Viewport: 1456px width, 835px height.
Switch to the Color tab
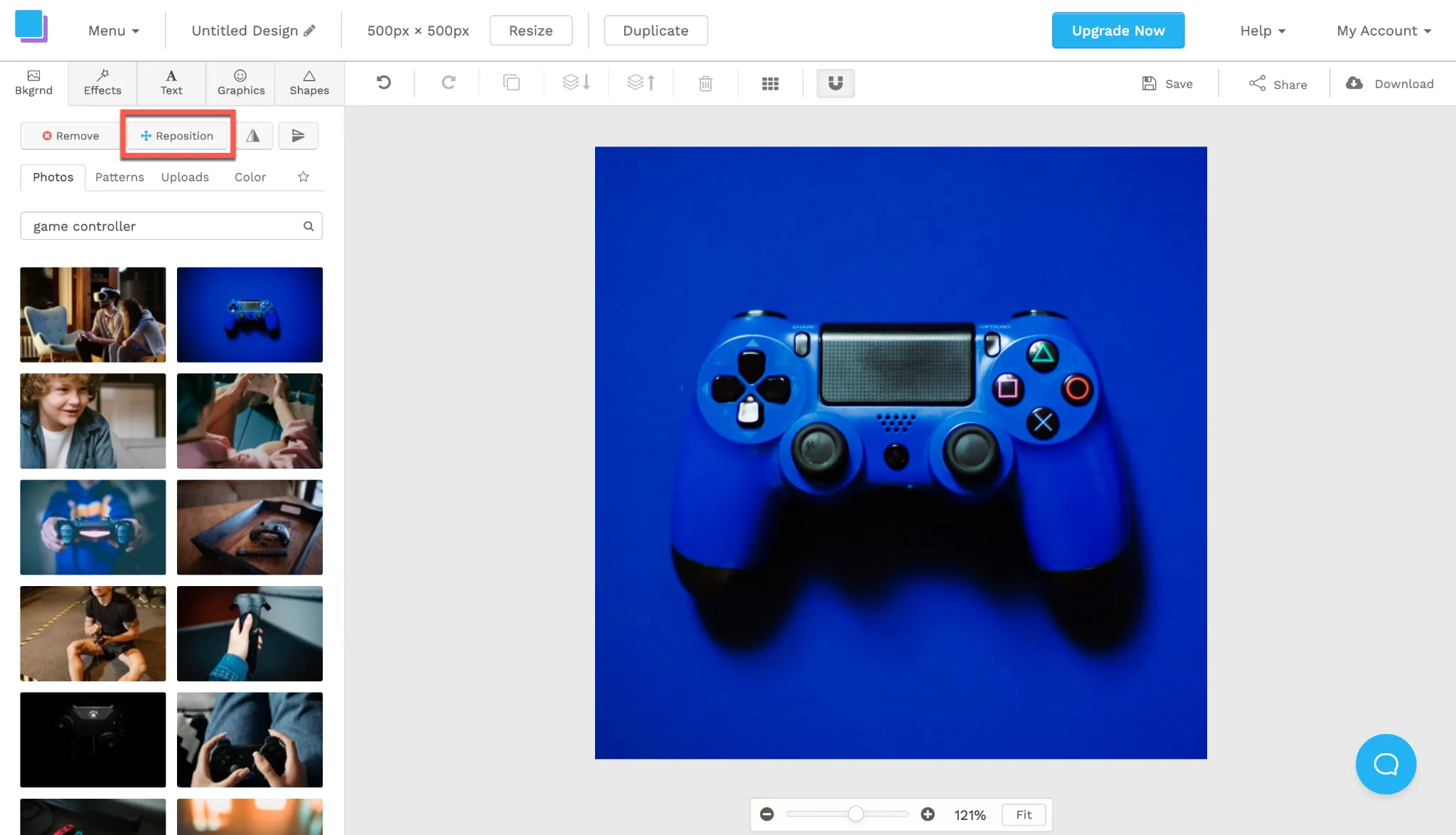[x=250, y=177]
